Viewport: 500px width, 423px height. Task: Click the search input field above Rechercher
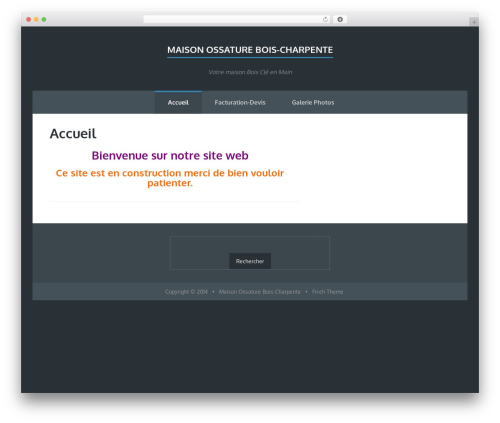pos(250,245)
